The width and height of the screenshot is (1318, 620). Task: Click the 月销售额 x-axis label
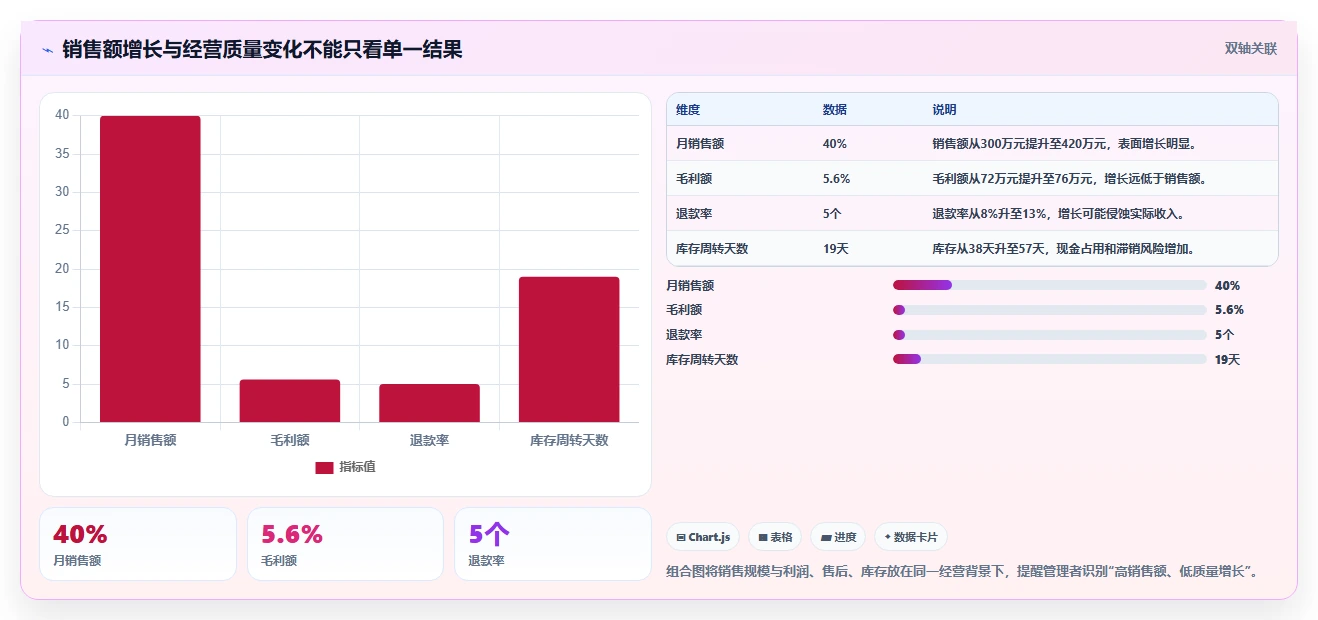coord(150,439)
